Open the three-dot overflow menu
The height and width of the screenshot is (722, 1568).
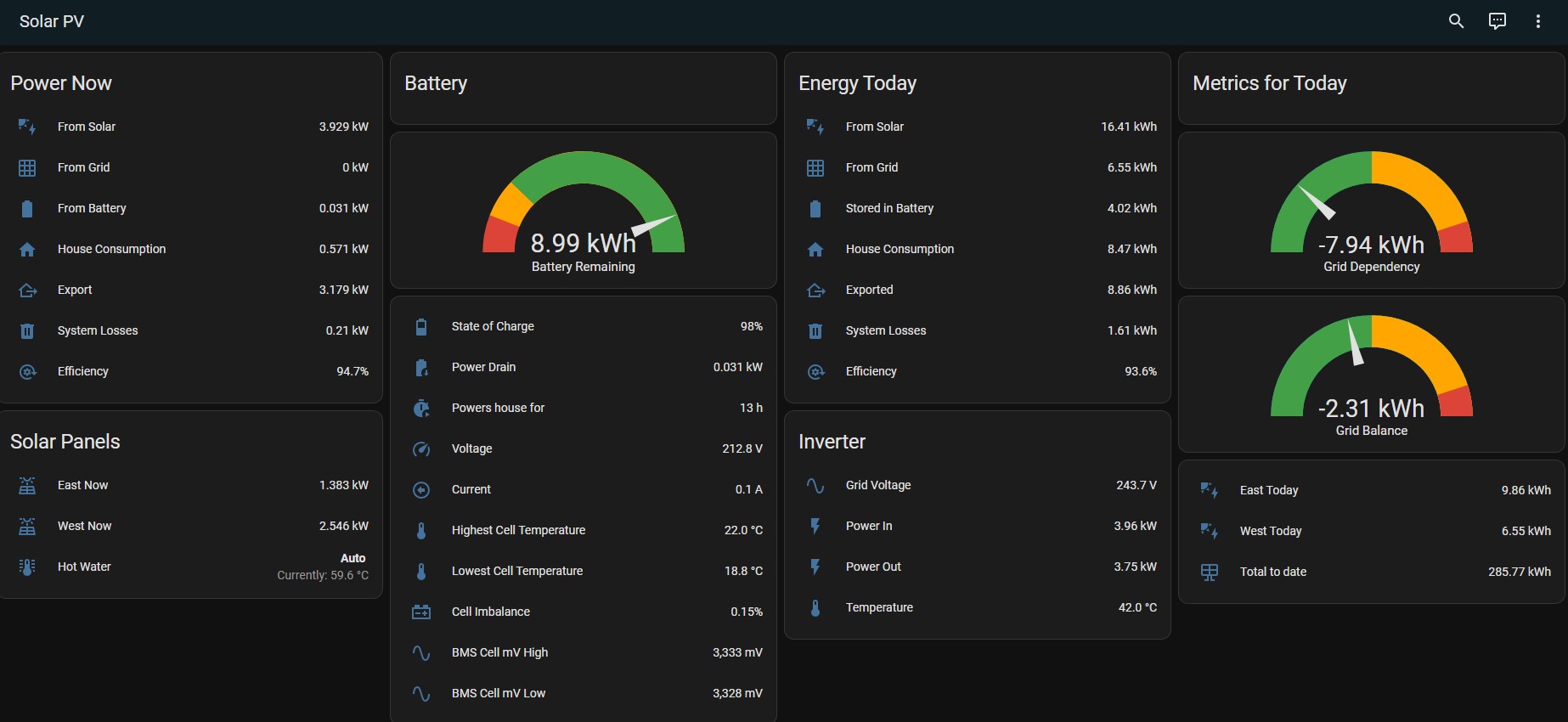point(1537,21)
